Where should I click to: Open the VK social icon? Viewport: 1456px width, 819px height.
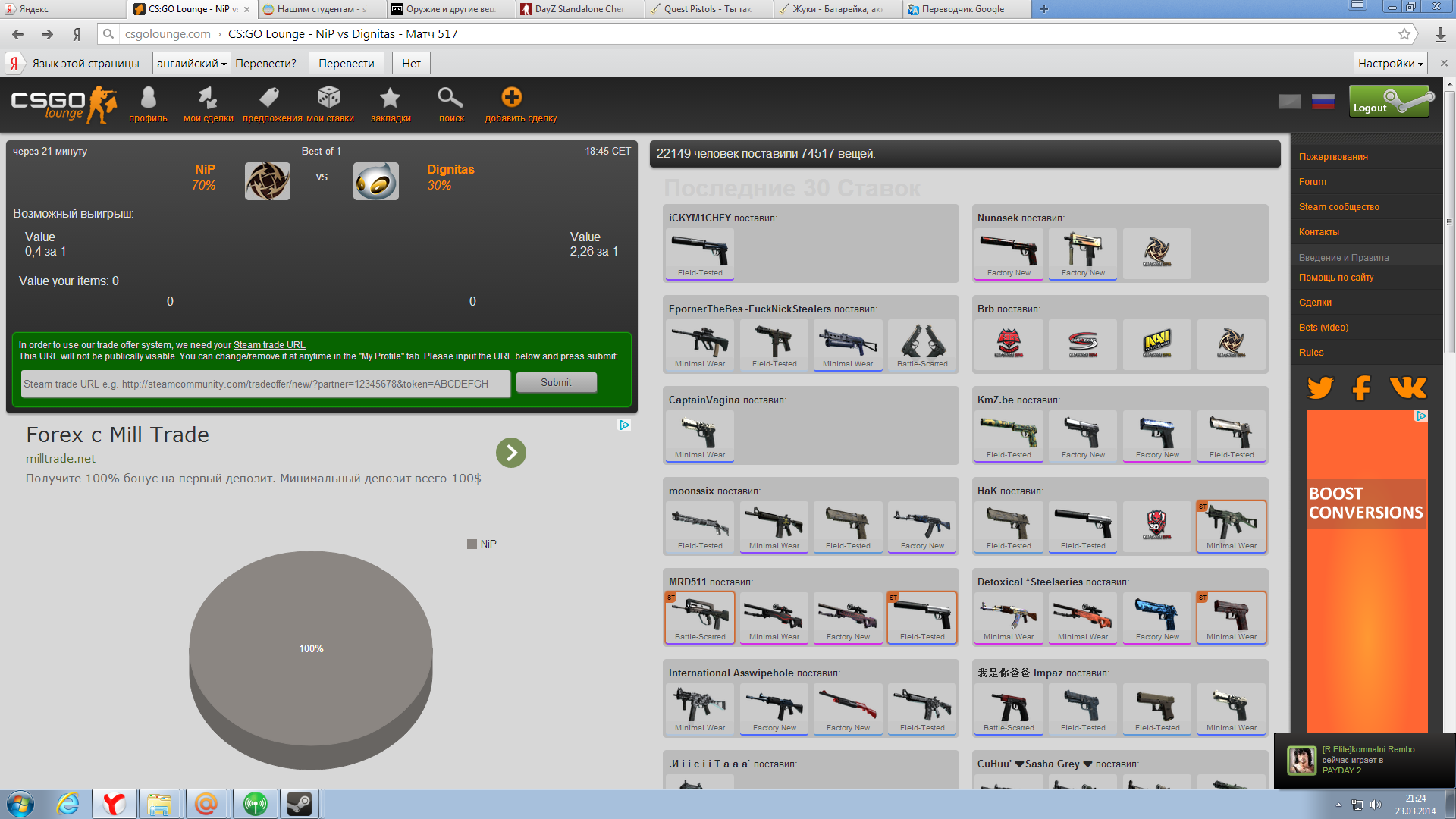coord(1408,388)
